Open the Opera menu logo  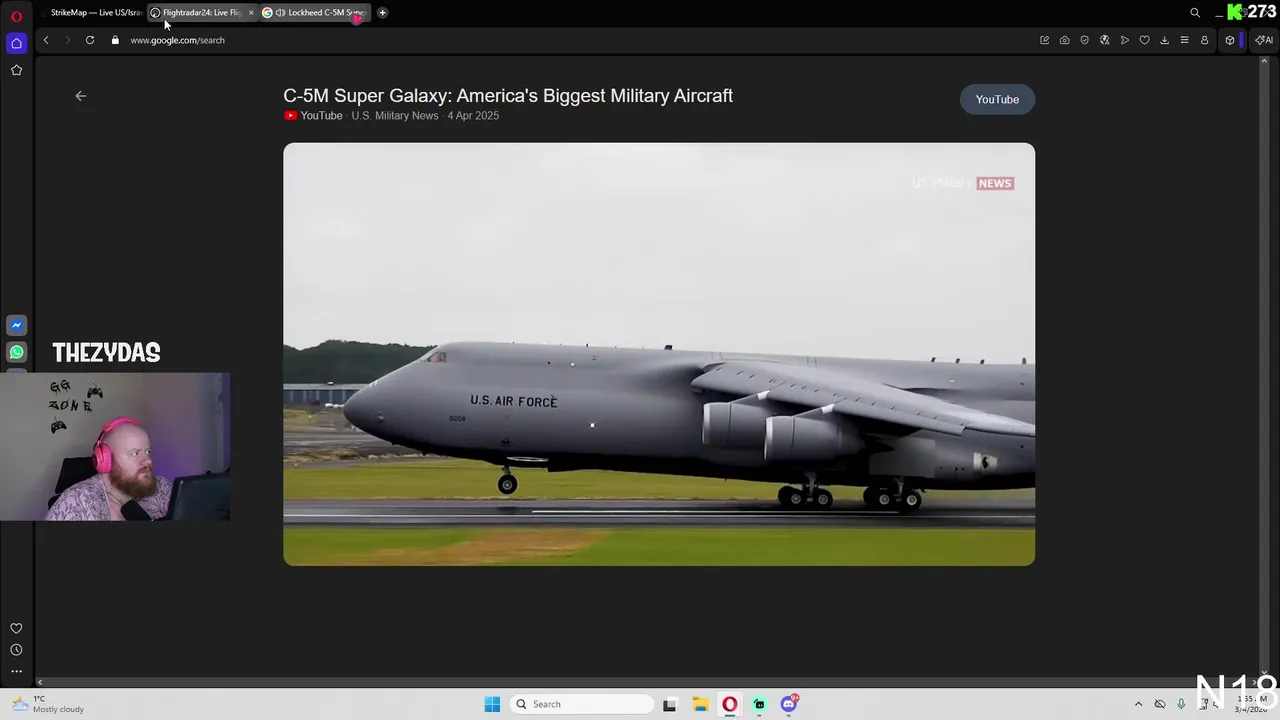(x=16, y=15)
